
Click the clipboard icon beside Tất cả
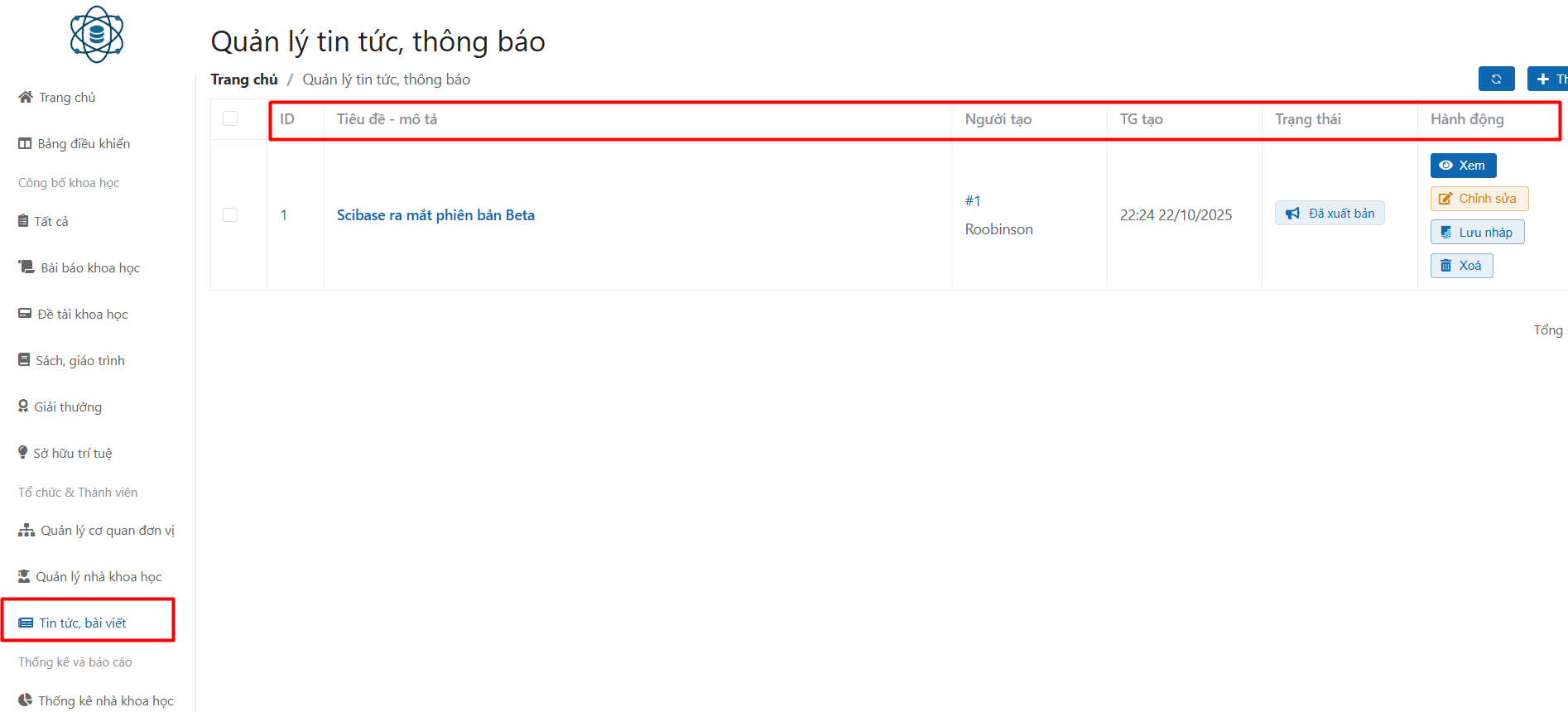pos(23,220)
